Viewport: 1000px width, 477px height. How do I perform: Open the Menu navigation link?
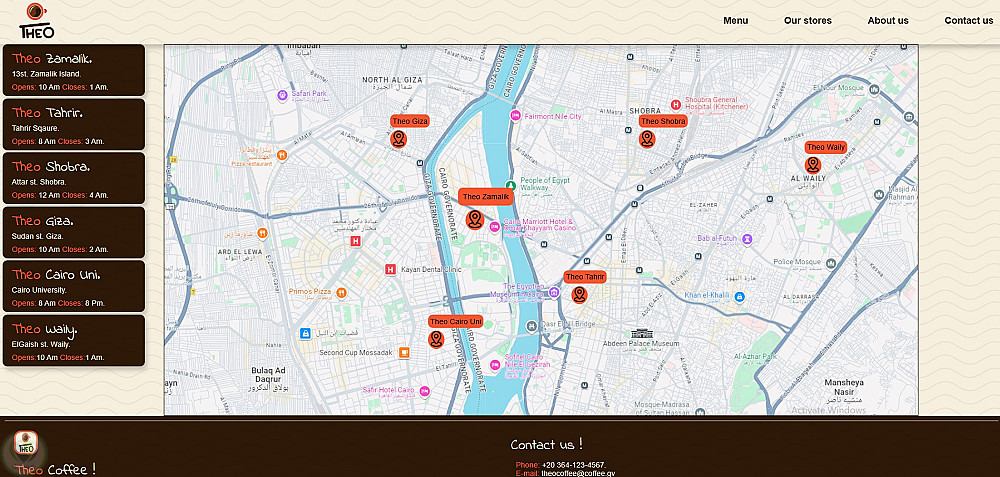[x=735, y=20]
